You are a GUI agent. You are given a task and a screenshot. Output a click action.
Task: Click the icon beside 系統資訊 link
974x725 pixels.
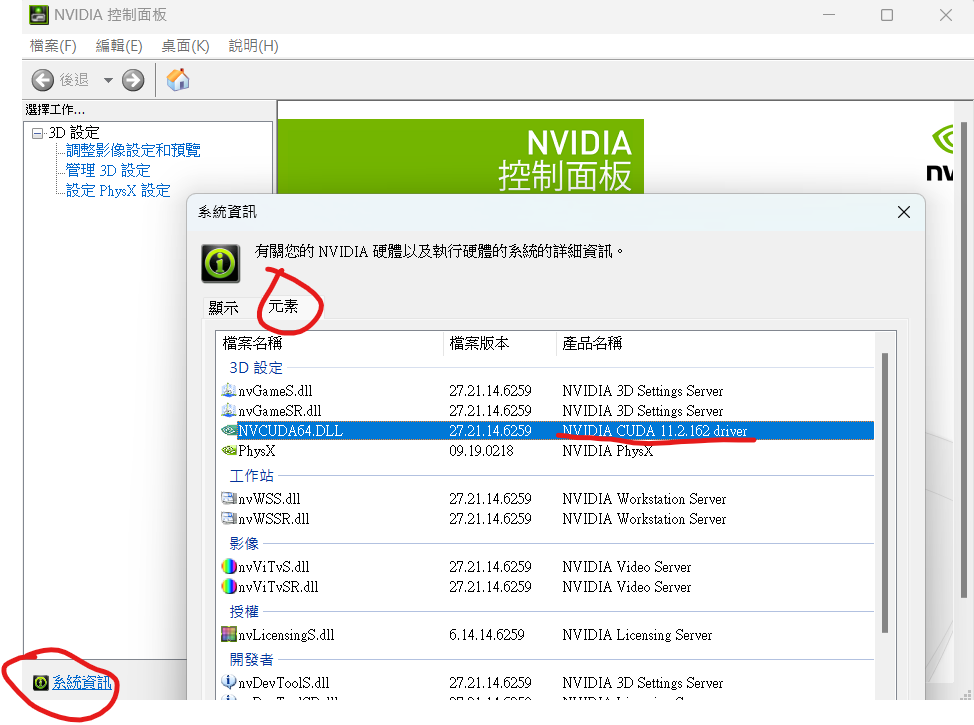tap(40, 683)
